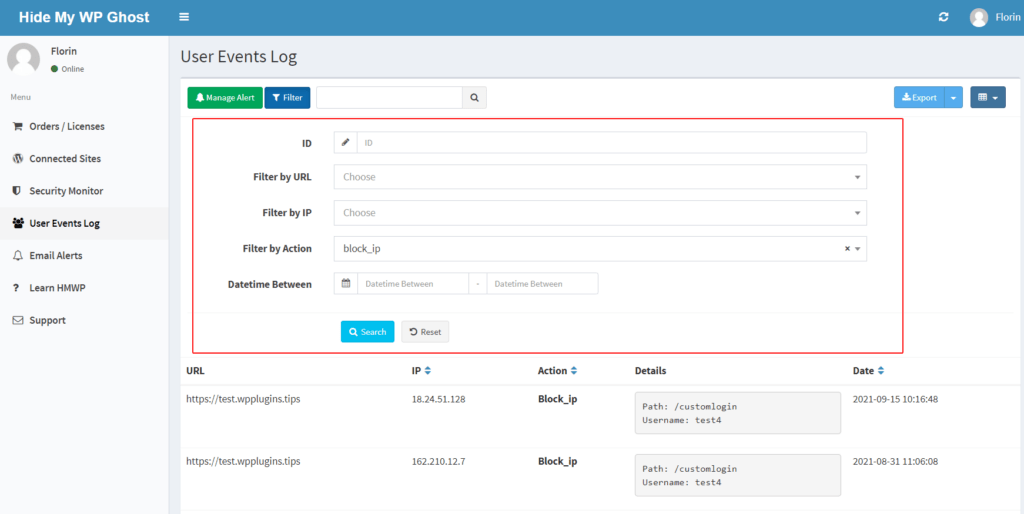Viewport: 1024px width, 514px height.
Task: Click the hamburger menu toggle icon
Action: [184, 17]
